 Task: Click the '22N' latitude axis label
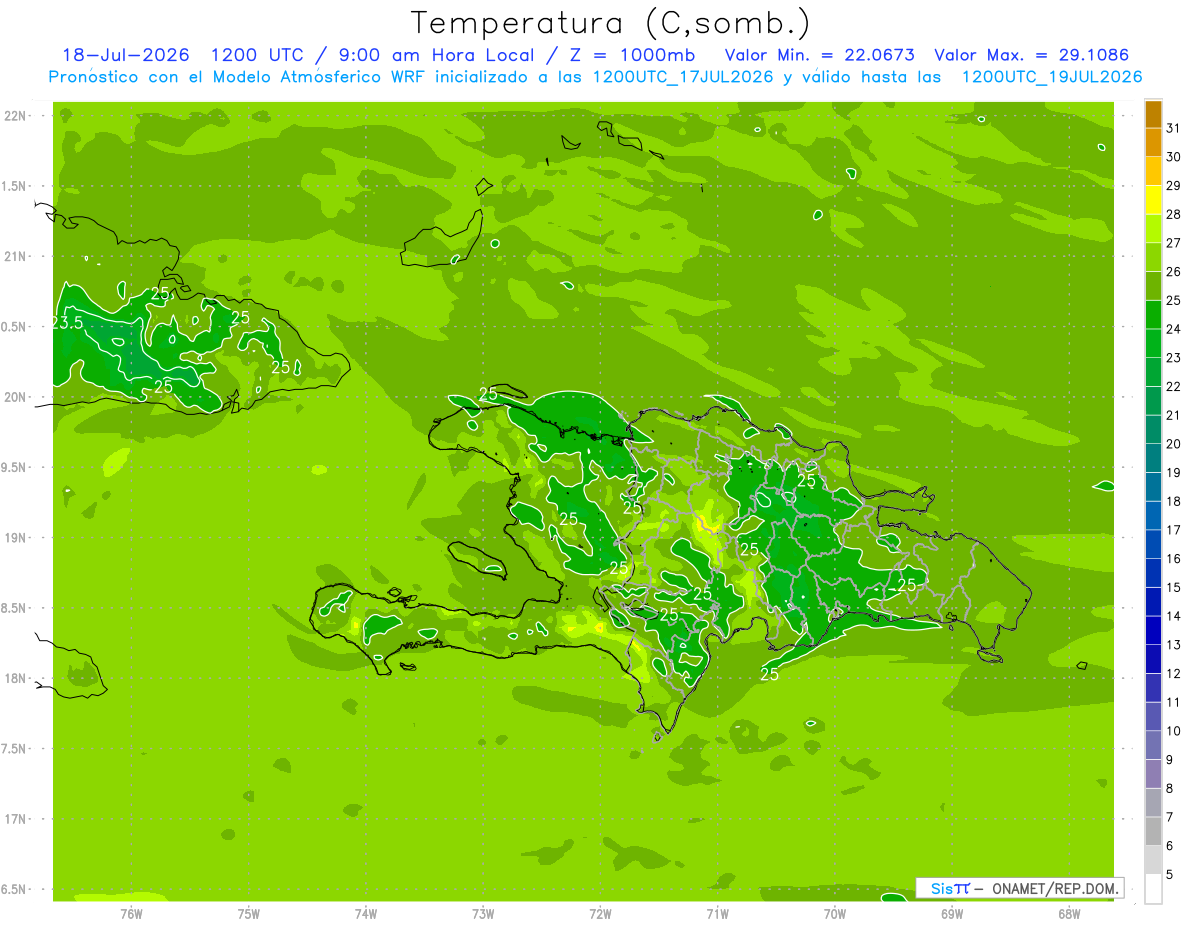tap(16, 116)
